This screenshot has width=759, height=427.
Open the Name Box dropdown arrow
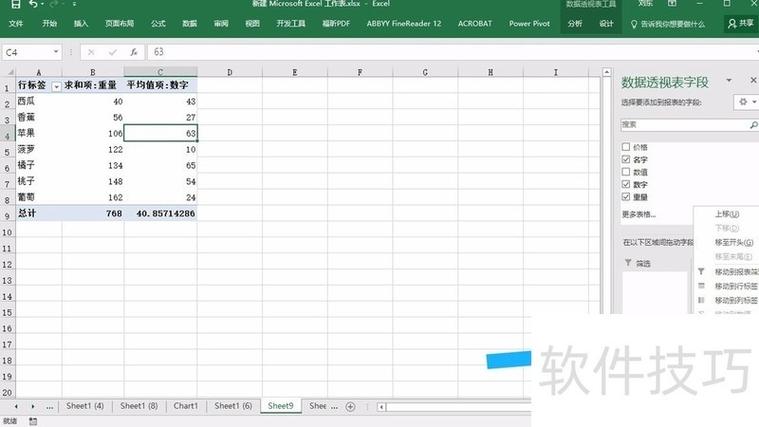click(56, 52)
